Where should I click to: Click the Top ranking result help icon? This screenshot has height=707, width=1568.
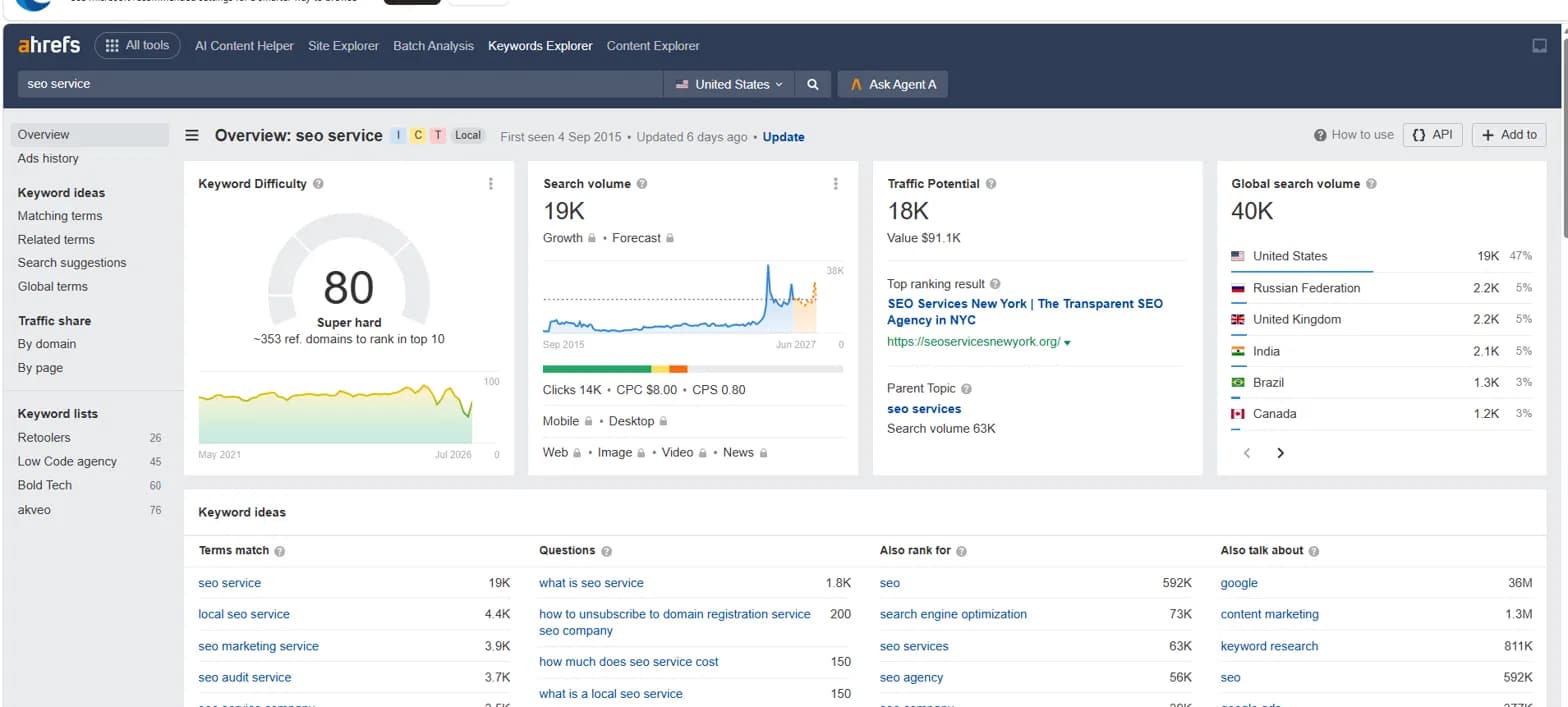point(995,284)
